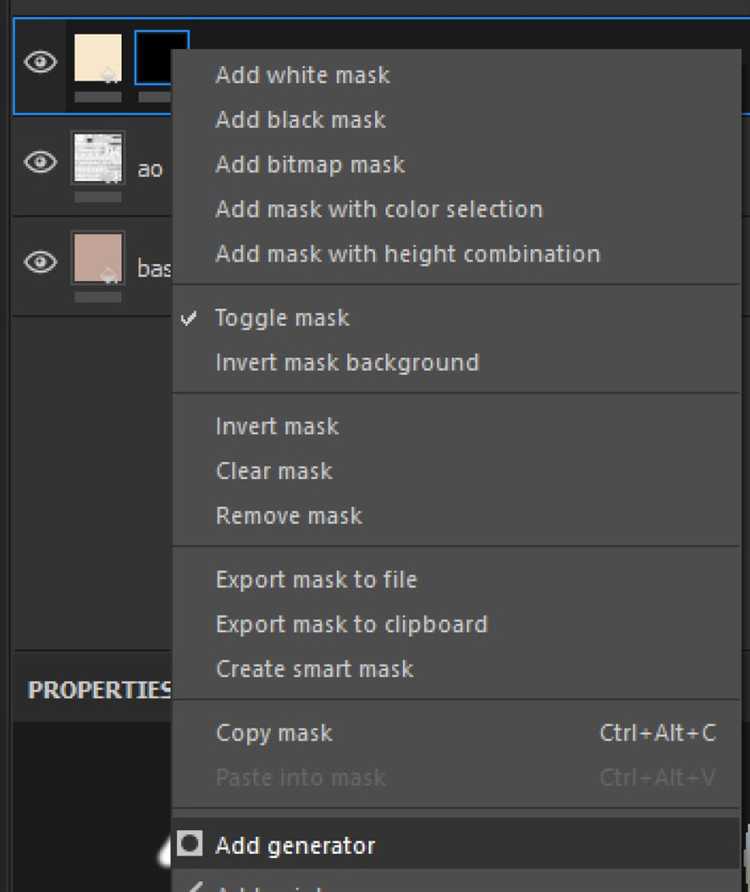Select Add mask with height combination
Viewport: 750px width, 892px height.
coord(407,254)
